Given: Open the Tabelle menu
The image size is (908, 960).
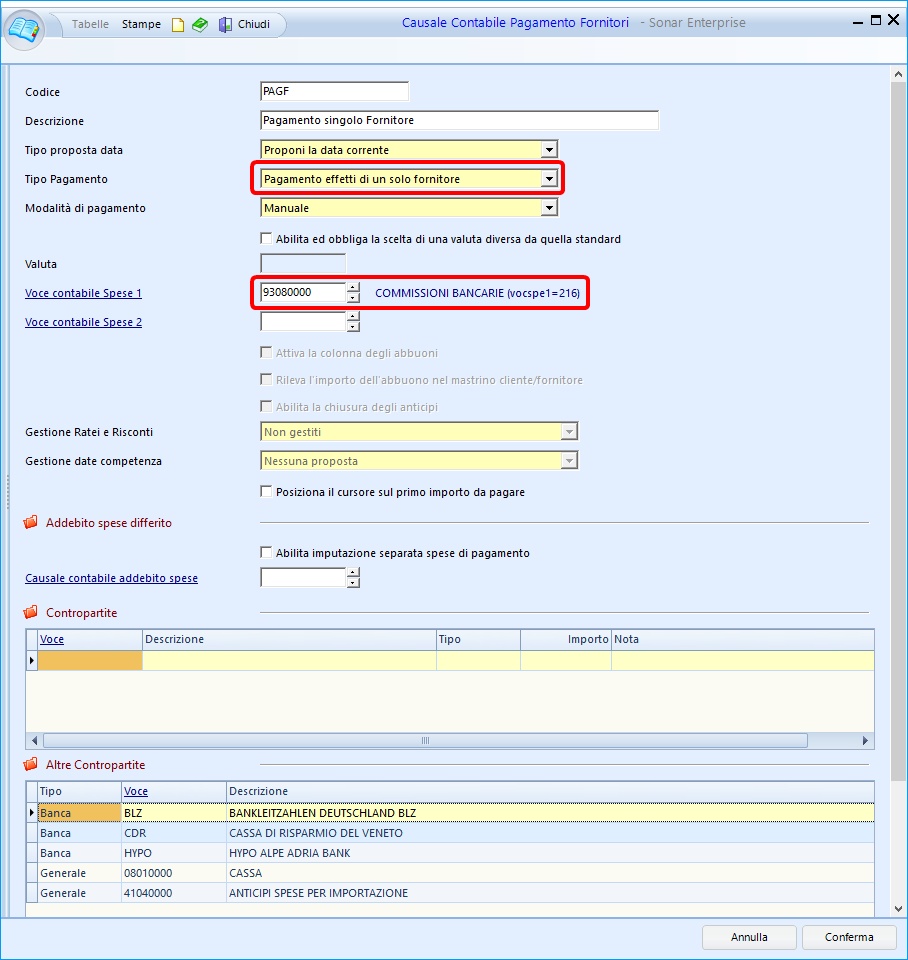Looking at the screenshot, I should click(91, 24).
